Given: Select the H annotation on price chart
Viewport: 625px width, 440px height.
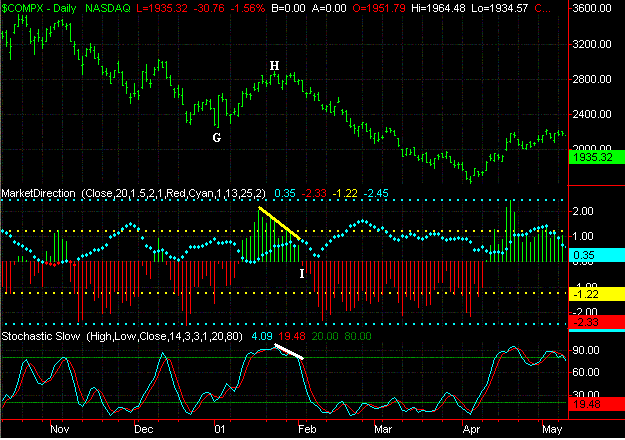Looking at the screenshot, I should pyautogui.click(x=274, y=65).
